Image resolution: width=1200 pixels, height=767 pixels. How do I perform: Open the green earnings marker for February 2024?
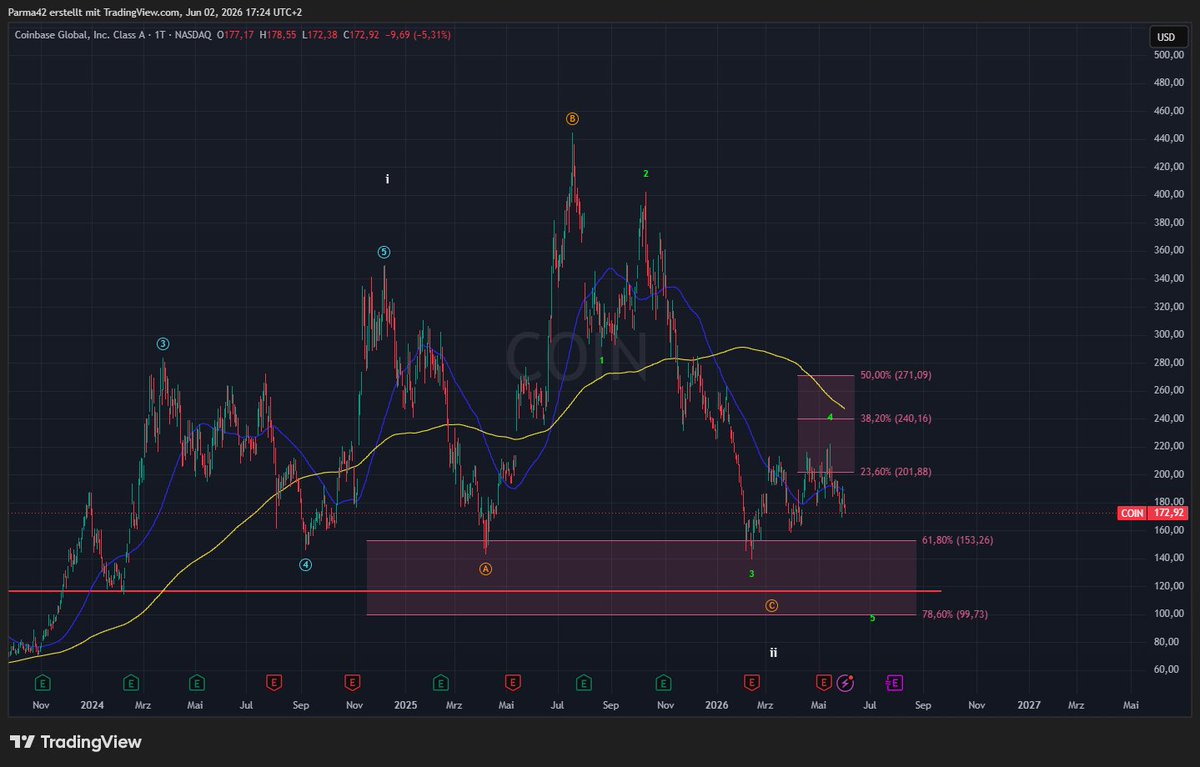[x=131, y=682]
